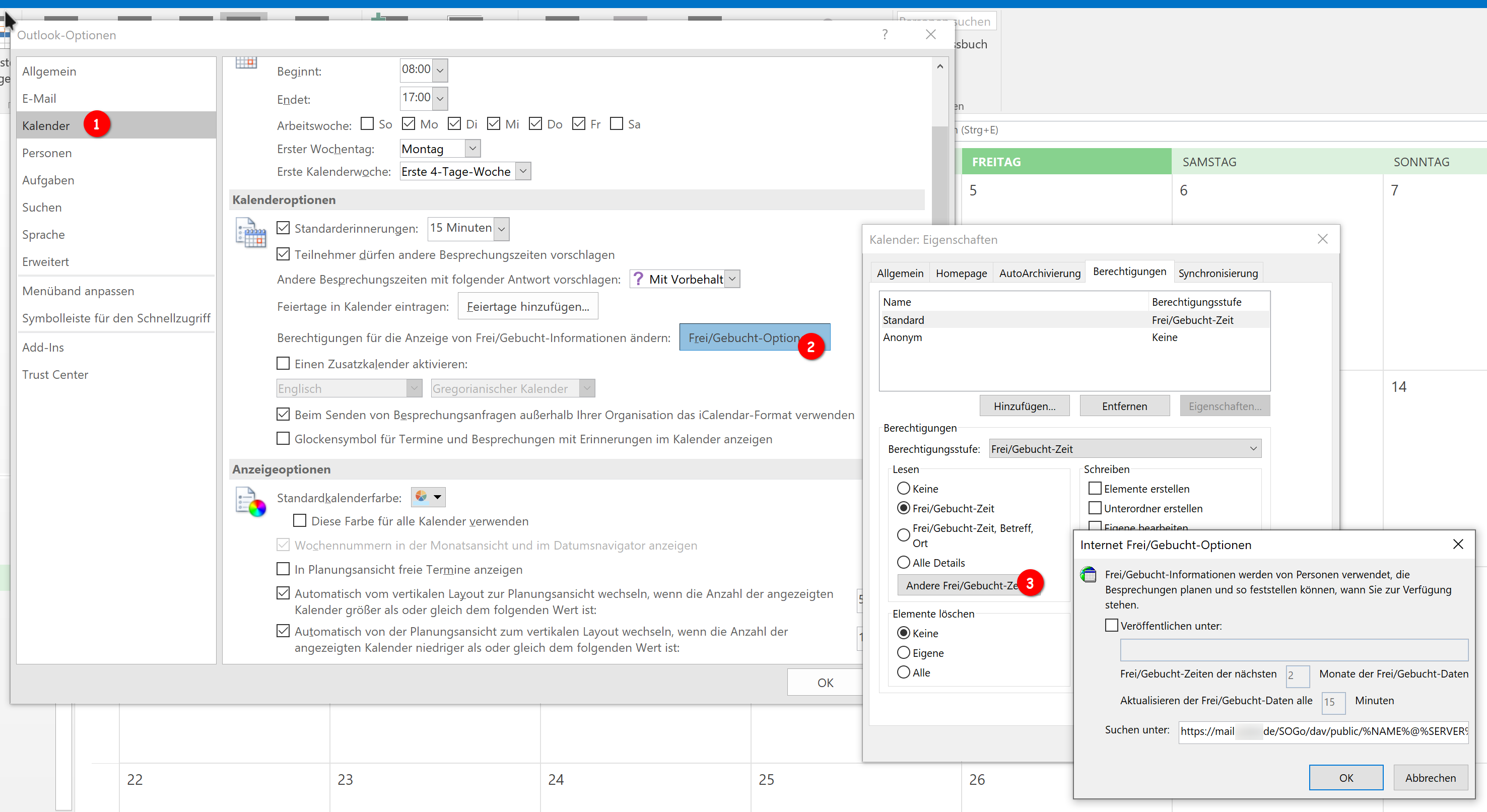This screenshot has width=1487, height=812.
Task: Check Elemente erstellen under Schreiben
Action: tap(1095, 488)
